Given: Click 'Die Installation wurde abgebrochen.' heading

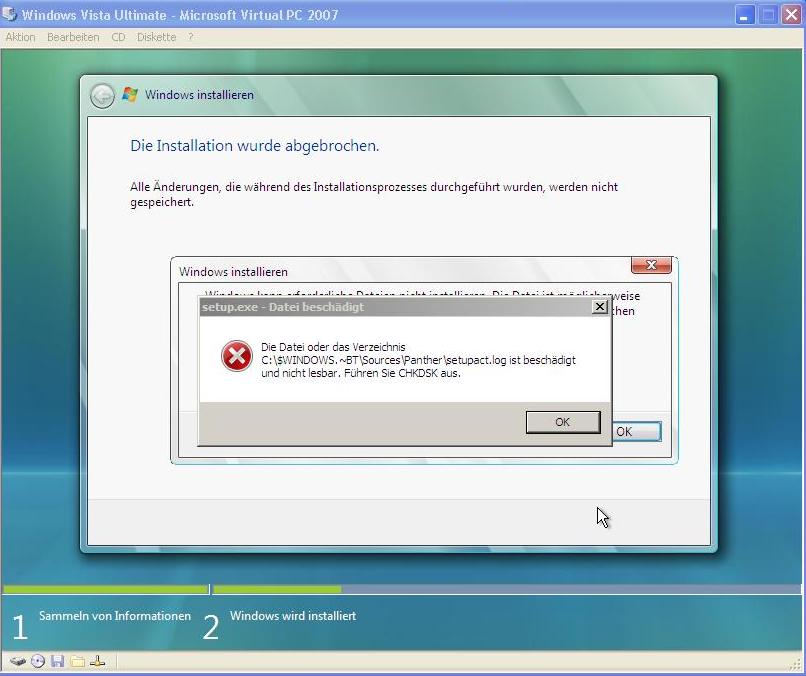Looking at the screenshot, I should pyautogui.click(x=254, y=146).
